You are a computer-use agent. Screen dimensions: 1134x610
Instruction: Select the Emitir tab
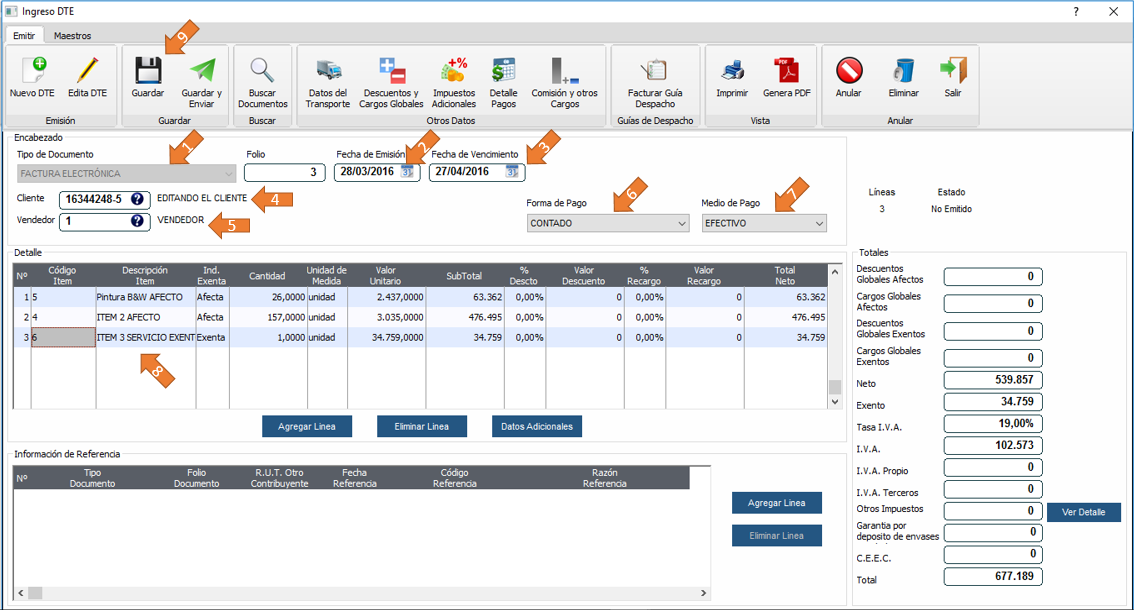pos(24,36)
